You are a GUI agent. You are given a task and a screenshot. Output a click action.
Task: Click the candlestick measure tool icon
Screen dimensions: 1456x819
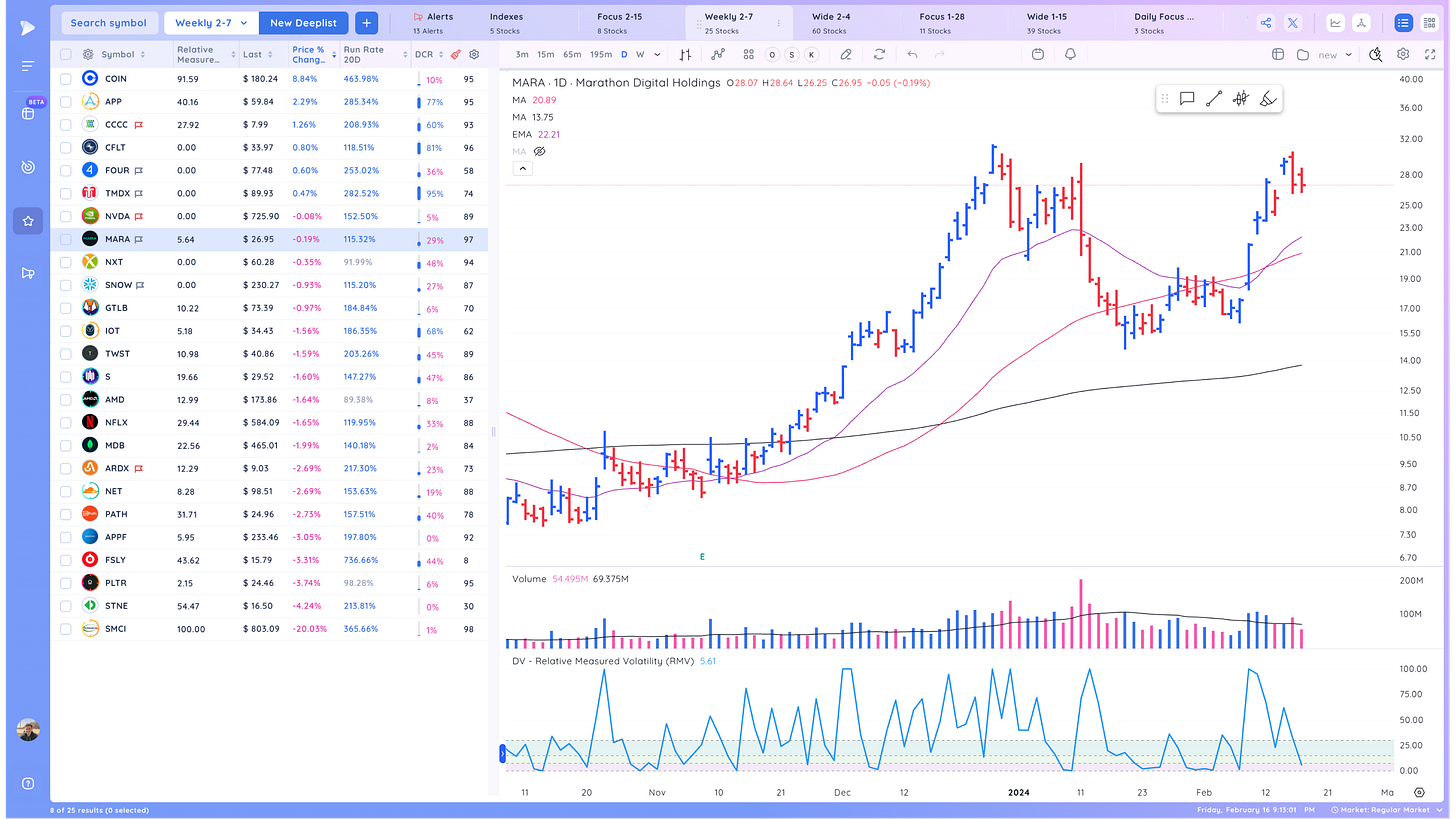point(1241,98)
